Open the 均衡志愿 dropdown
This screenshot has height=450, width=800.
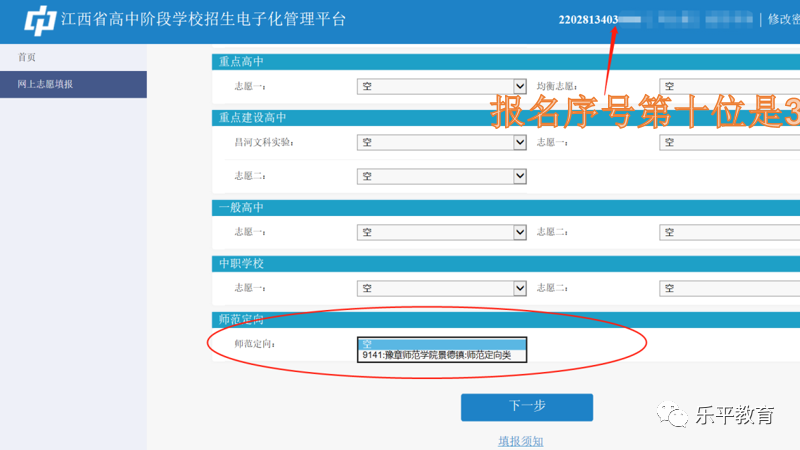729,87
